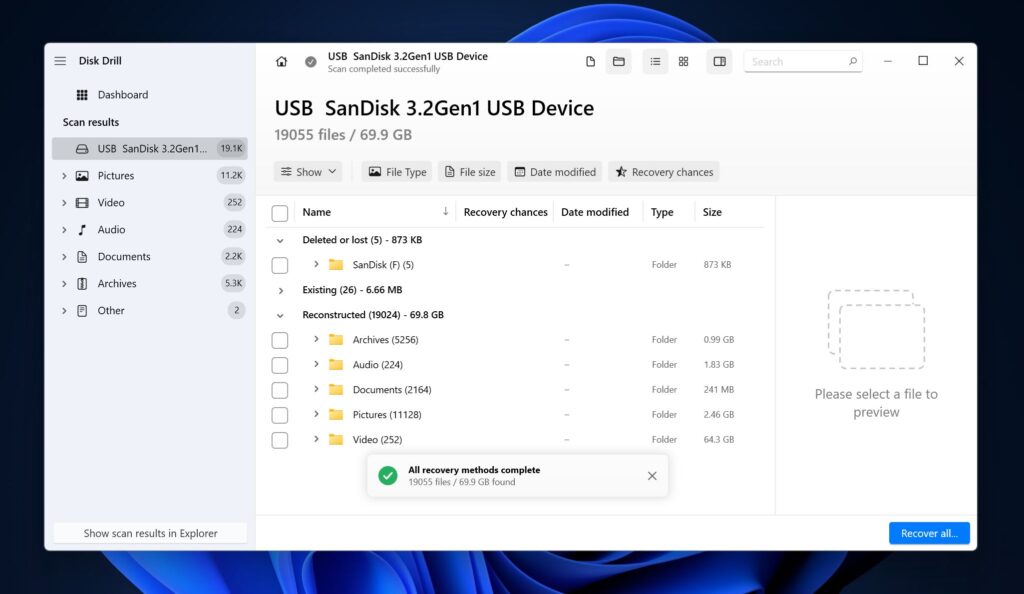The height and width of the screenshot is (594, 1024).
Task: Switch to grid view layout
Action: [x=684, y=61]
